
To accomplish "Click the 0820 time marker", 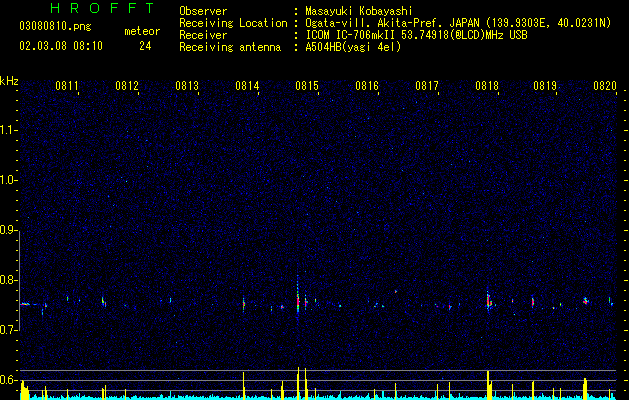I will (605, 86).
